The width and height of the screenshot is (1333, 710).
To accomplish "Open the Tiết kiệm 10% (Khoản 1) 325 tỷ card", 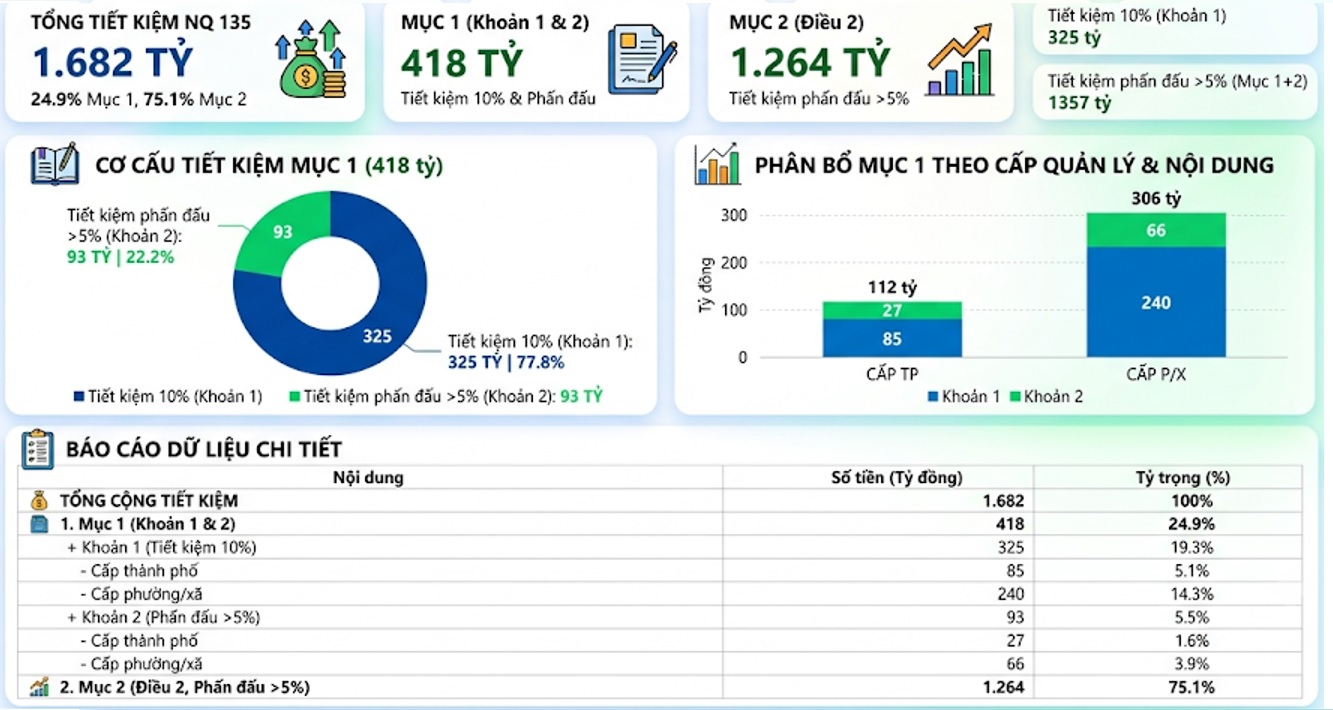I will [x=1175, y=28].
